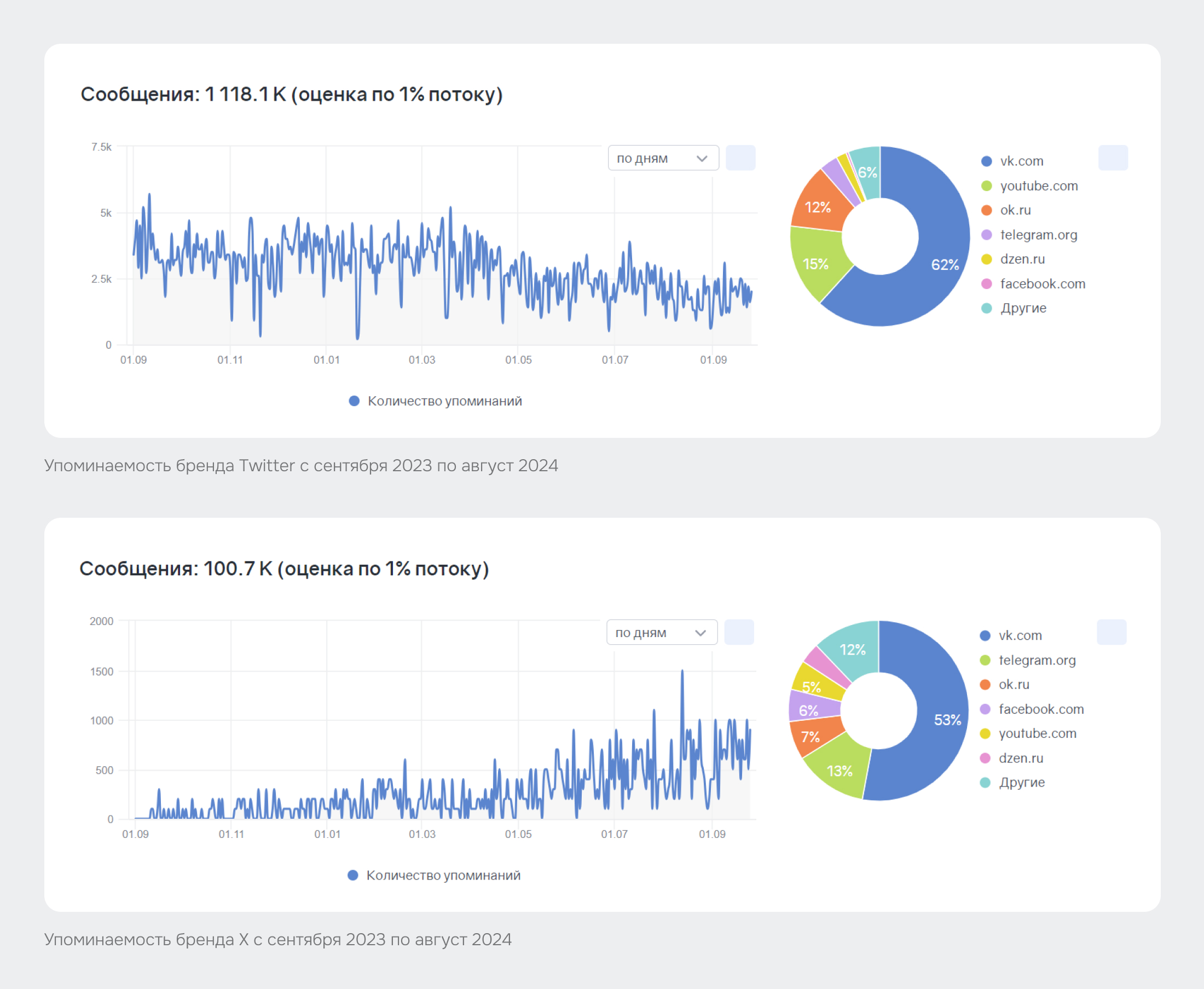Click the '1500' axis label on X chart
Screen dimensions: 1204x989
(101, 672)
